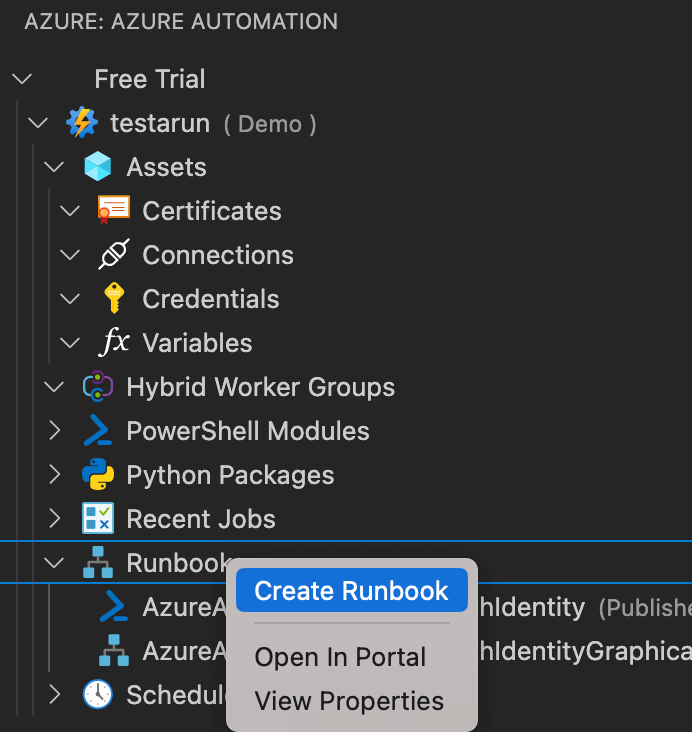Click the Certificates icon
Screen dimensions: 692x732
tap(114, 210)
